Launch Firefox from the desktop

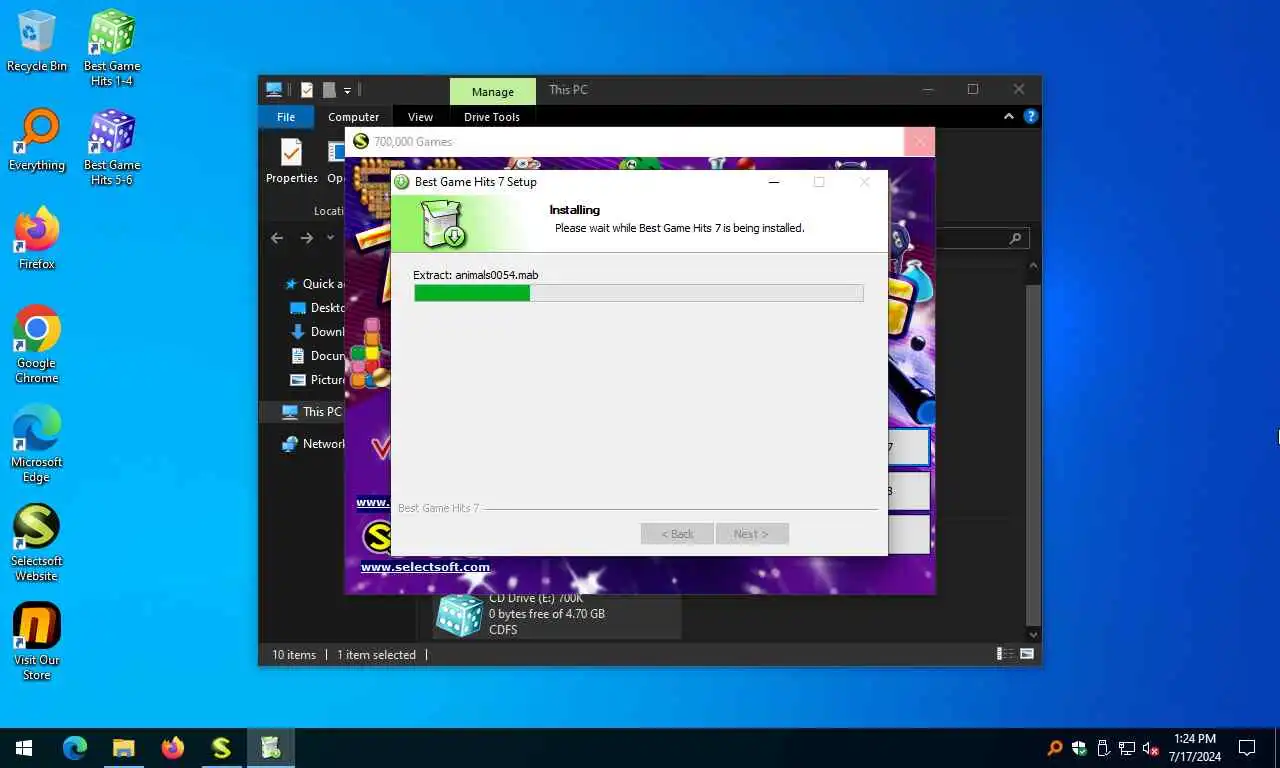(x=37, y=239)
